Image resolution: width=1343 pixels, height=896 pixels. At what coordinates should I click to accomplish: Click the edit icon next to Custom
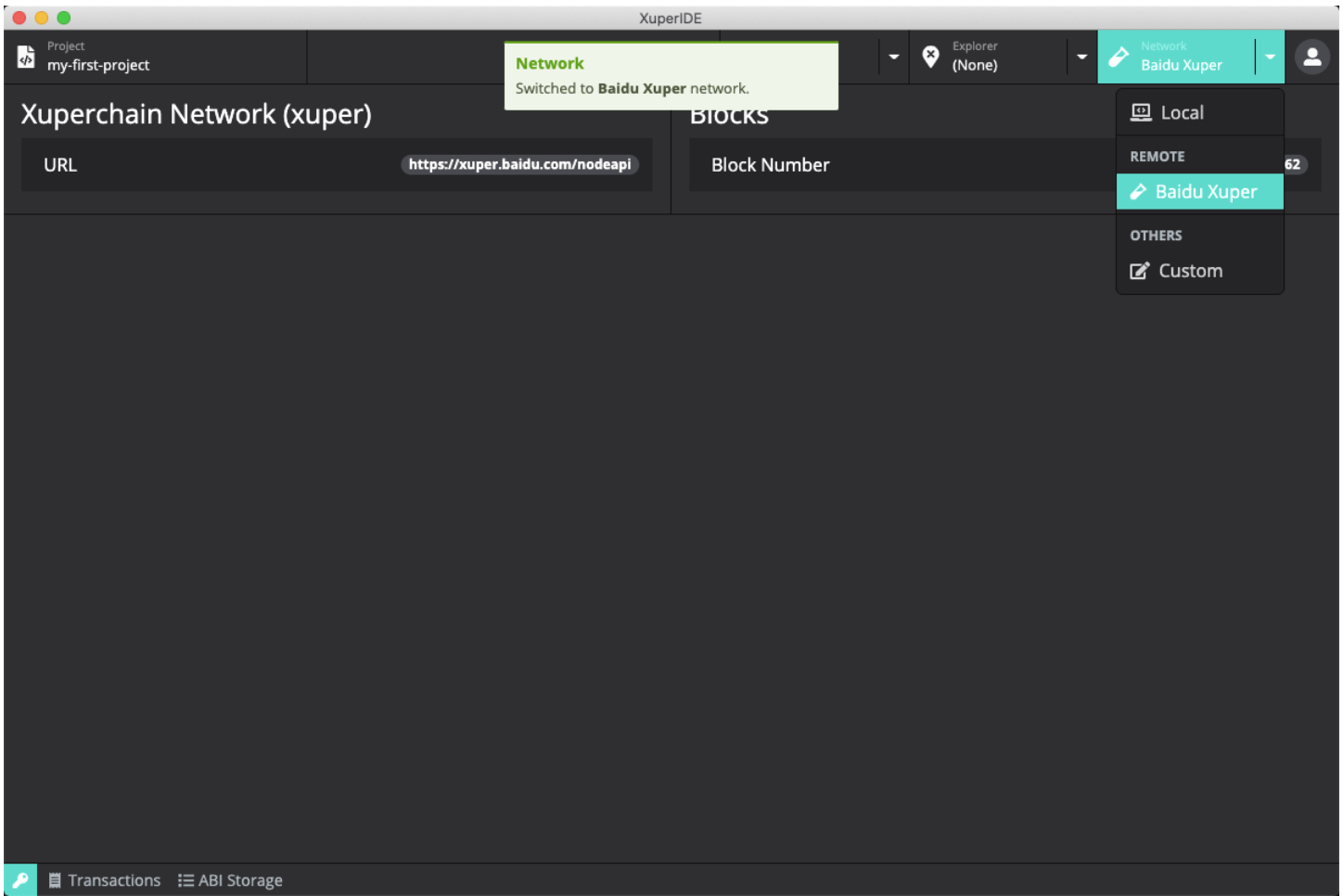[x=1139, y=271]
